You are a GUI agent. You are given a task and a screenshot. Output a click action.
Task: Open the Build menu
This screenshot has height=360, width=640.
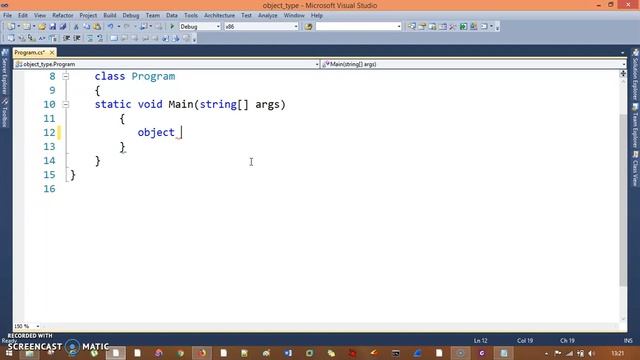[x=110, y=16]
